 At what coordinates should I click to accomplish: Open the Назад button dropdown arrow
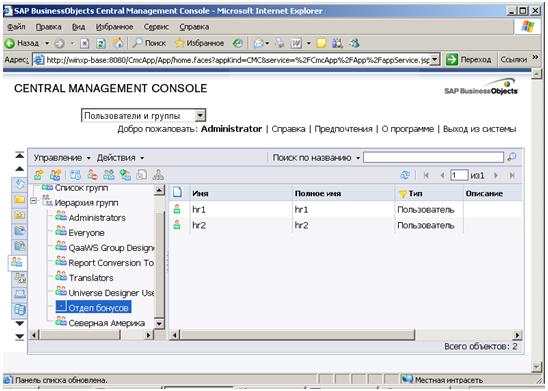coord(47,43)
